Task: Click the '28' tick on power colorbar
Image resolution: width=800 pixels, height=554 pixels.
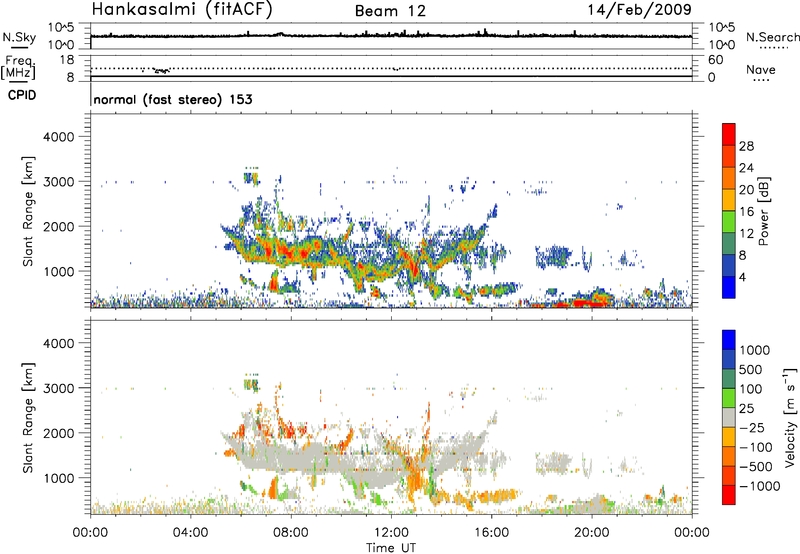Action: pyautogui.click(x=746, y=146)
